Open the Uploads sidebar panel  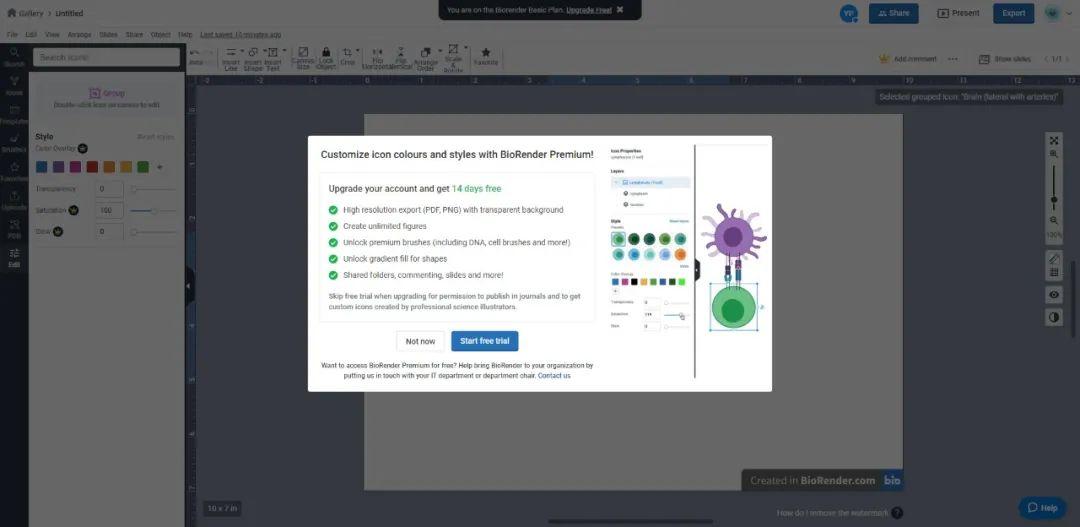[x=14, y=201]
